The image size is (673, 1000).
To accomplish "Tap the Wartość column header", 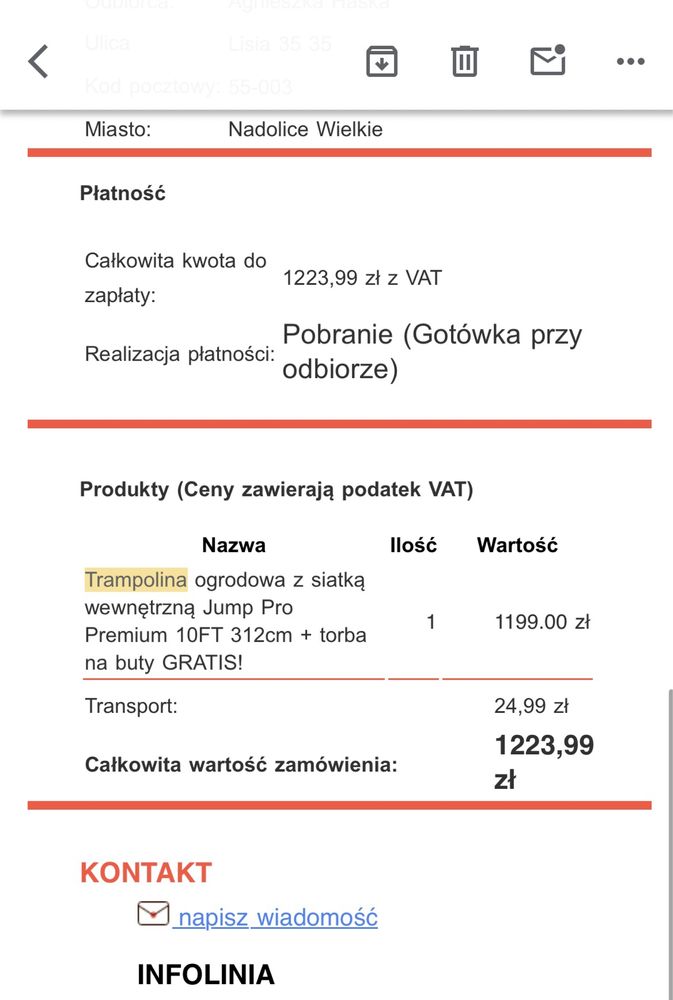I will coord(517,545).
